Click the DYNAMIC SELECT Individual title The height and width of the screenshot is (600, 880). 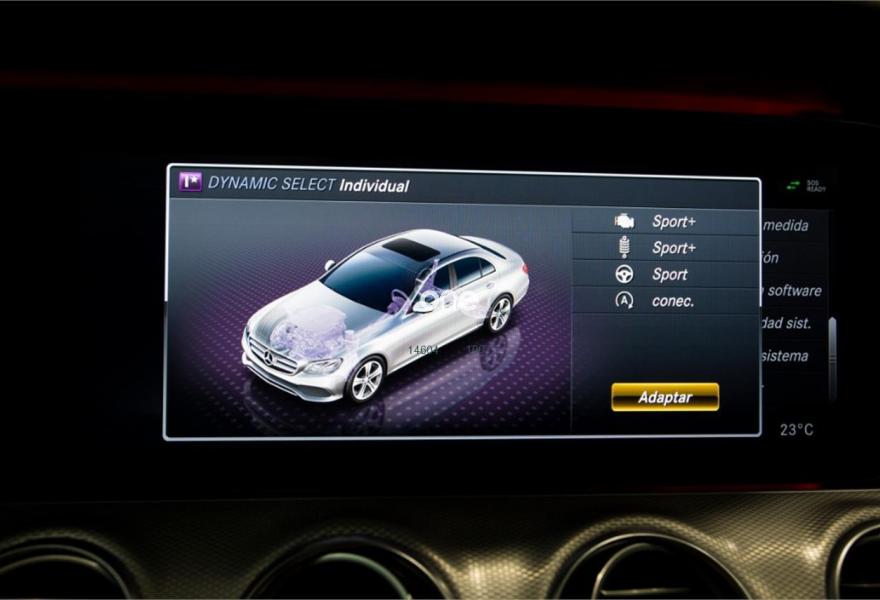click(x=308, y=185)
